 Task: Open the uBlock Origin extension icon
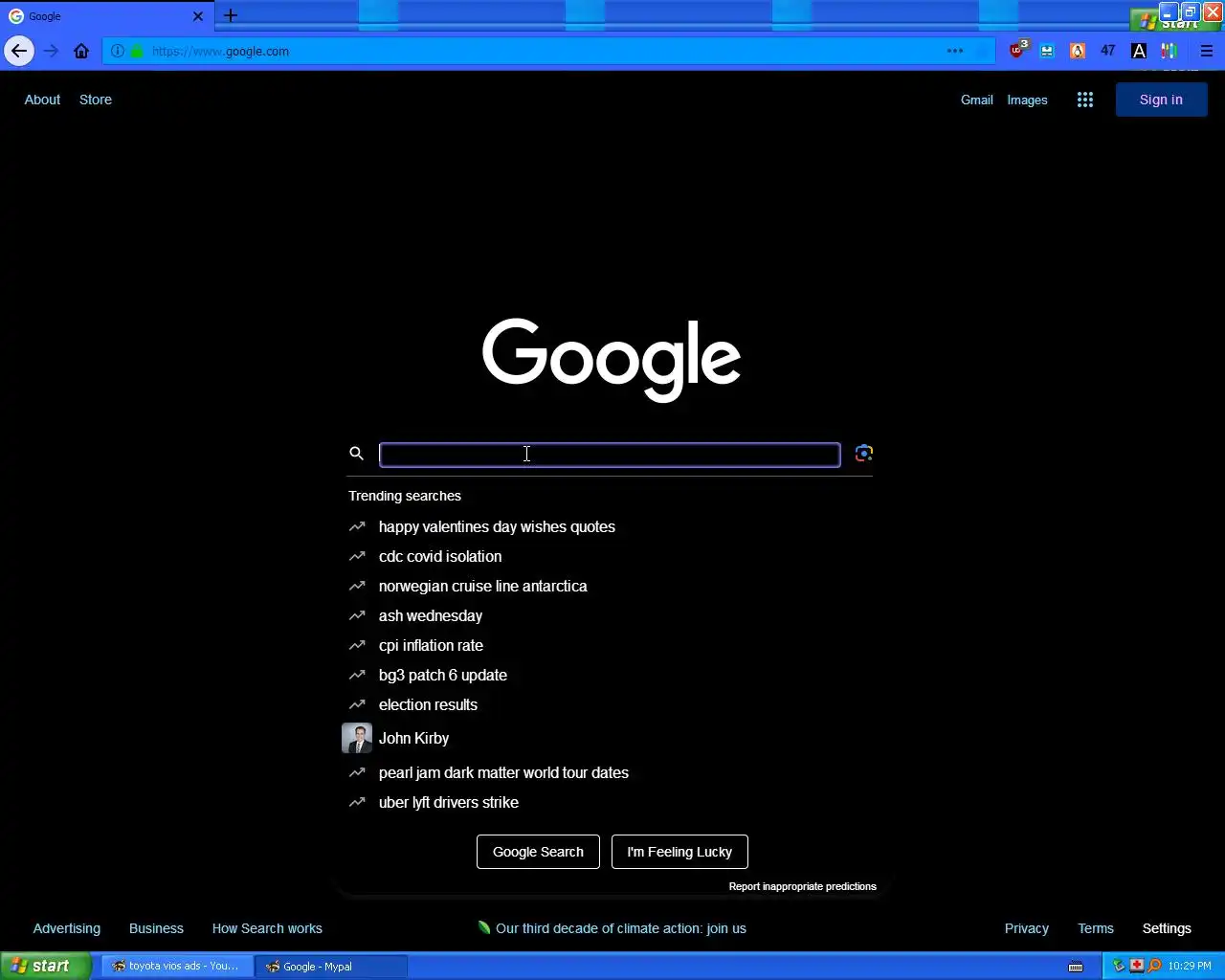coord(1017,51)
